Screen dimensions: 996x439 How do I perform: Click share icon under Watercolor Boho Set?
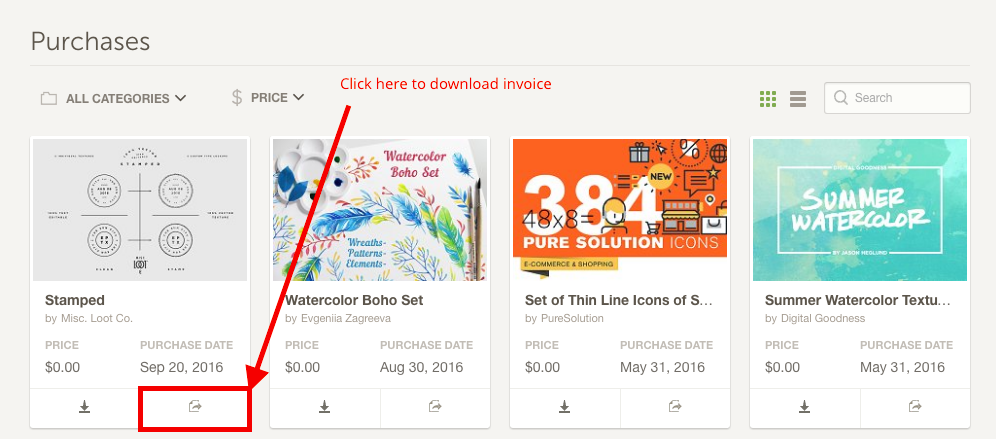[x=435, y=407]
